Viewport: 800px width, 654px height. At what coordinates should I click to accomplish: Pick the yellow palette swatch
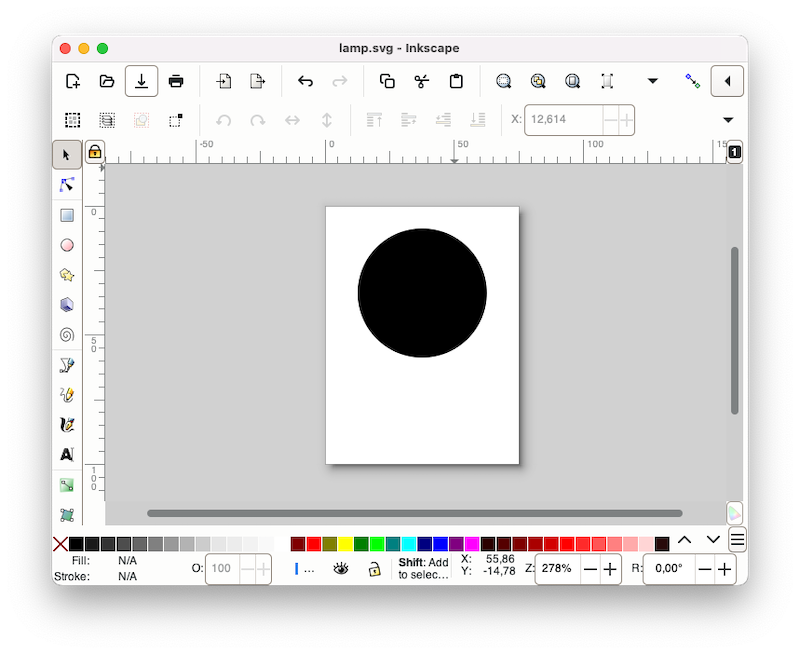coord(345,544)
